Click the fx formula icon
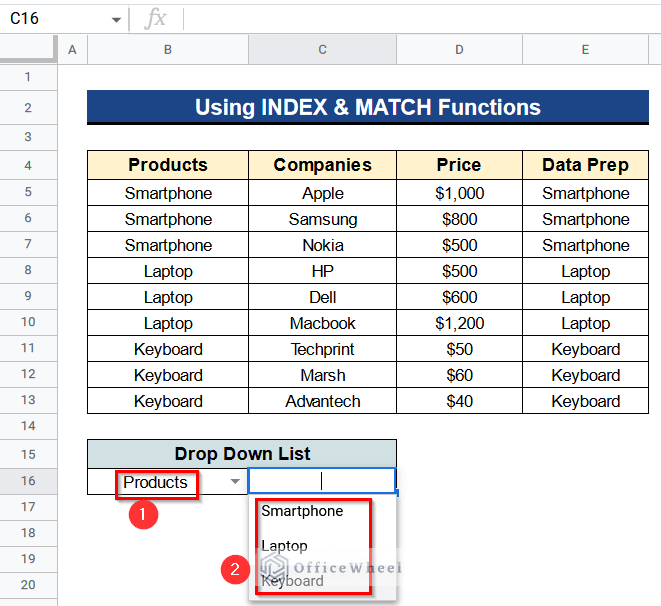 point(155,19)
